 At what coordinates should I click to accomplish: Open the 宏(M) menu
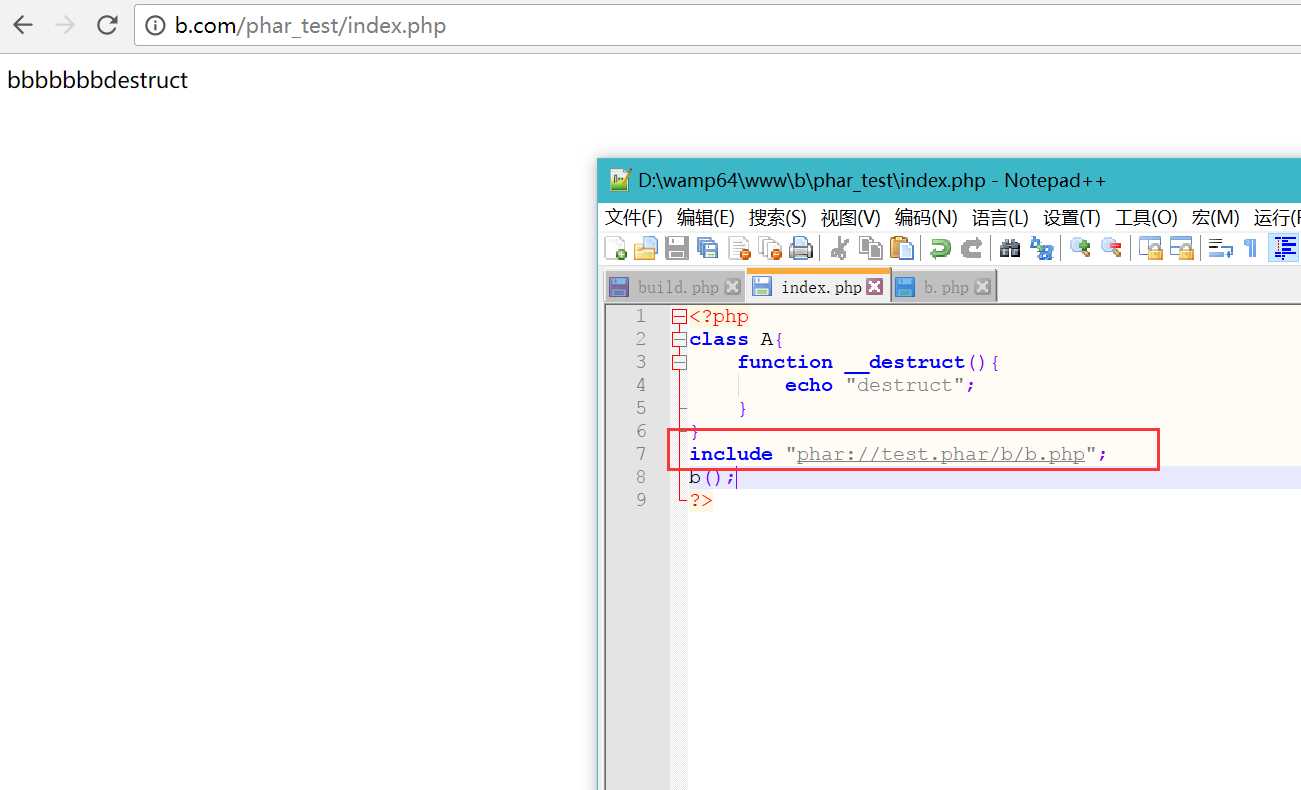click(x=1216, y=217)
